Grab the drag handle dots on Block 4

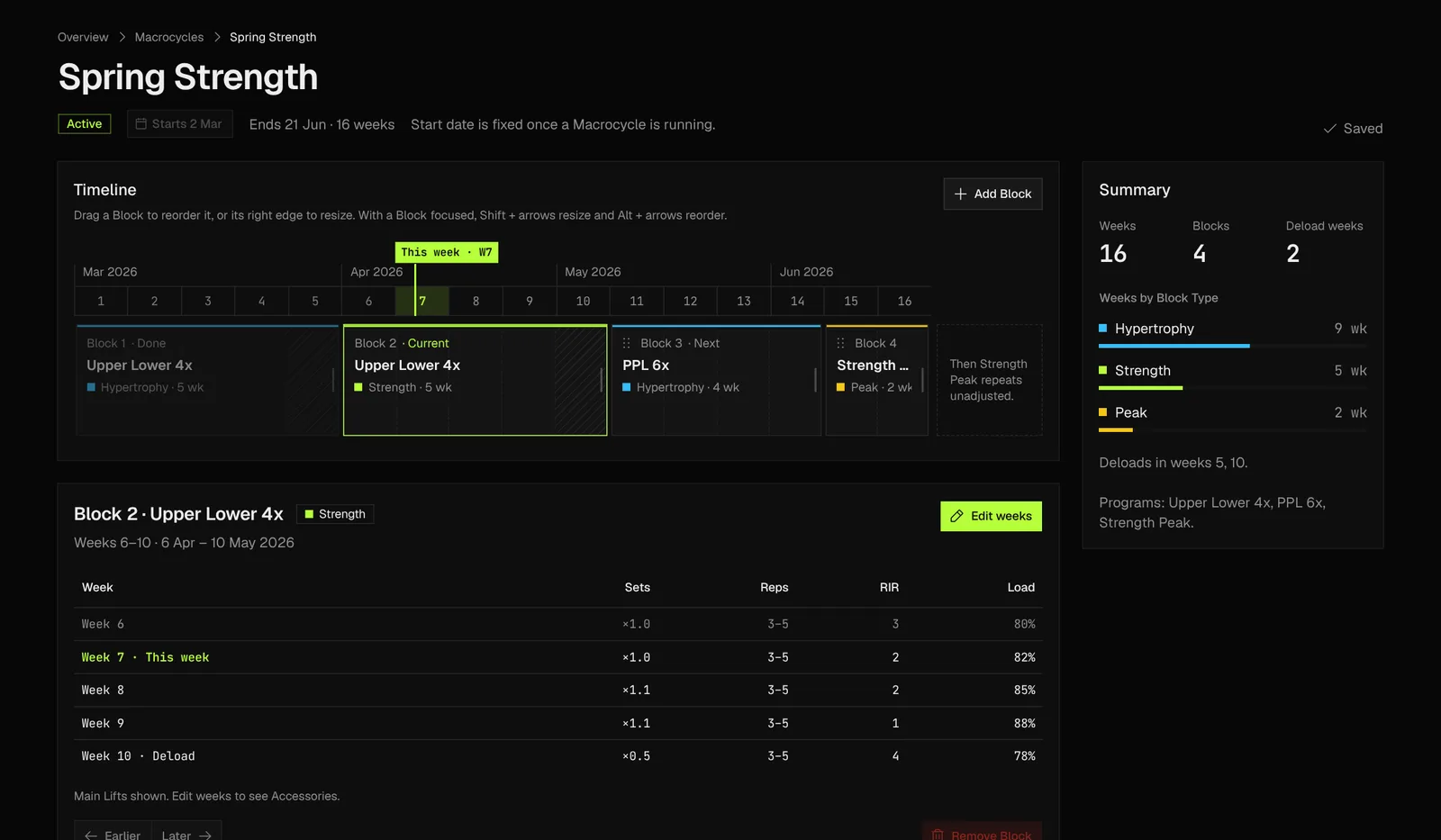point(840,343)
